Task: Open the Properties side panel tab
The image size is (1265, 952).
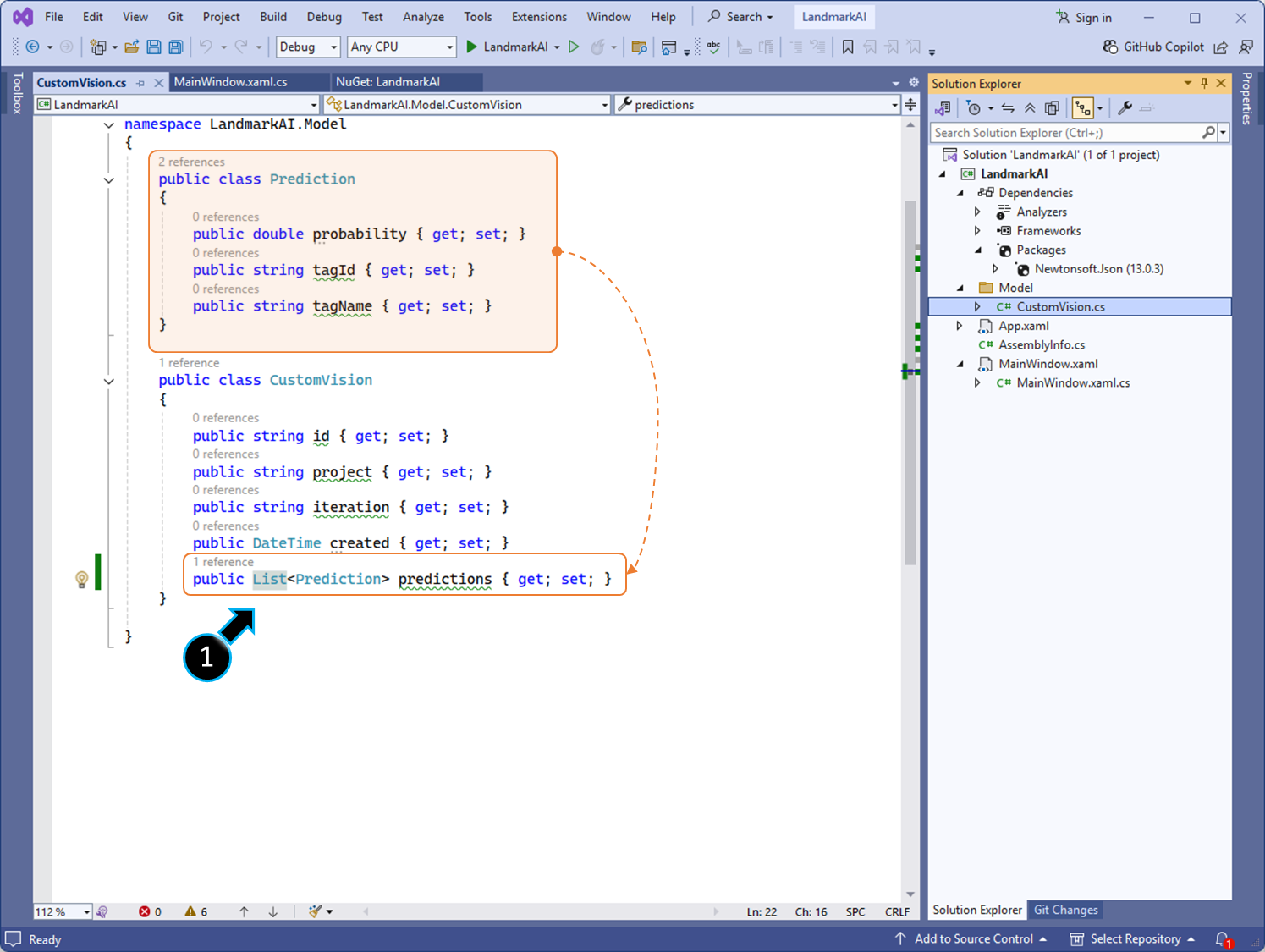Action: [x=1246, y=98]
